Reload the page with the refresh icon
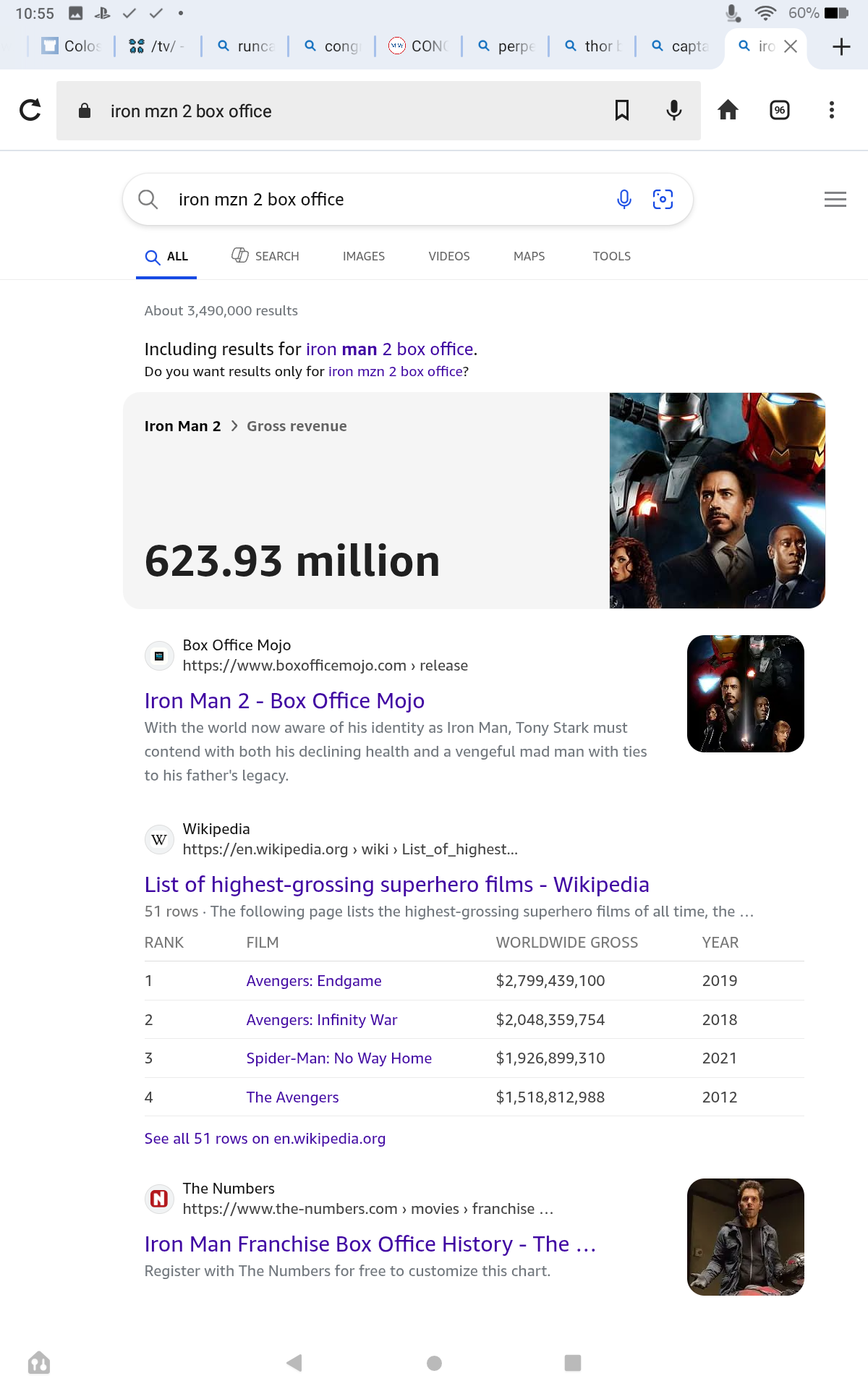This screenshot has height=1389, width=868. click(x=30, y=110)
